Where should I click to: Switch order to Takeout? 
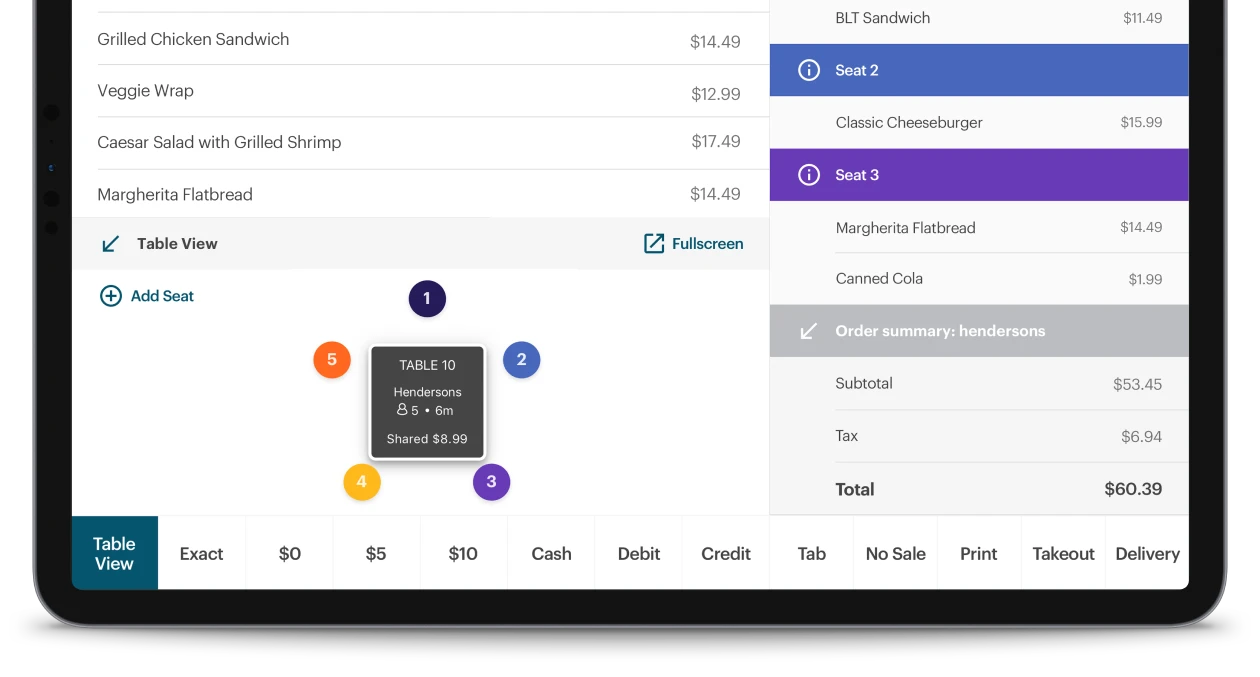(1063, 553)
